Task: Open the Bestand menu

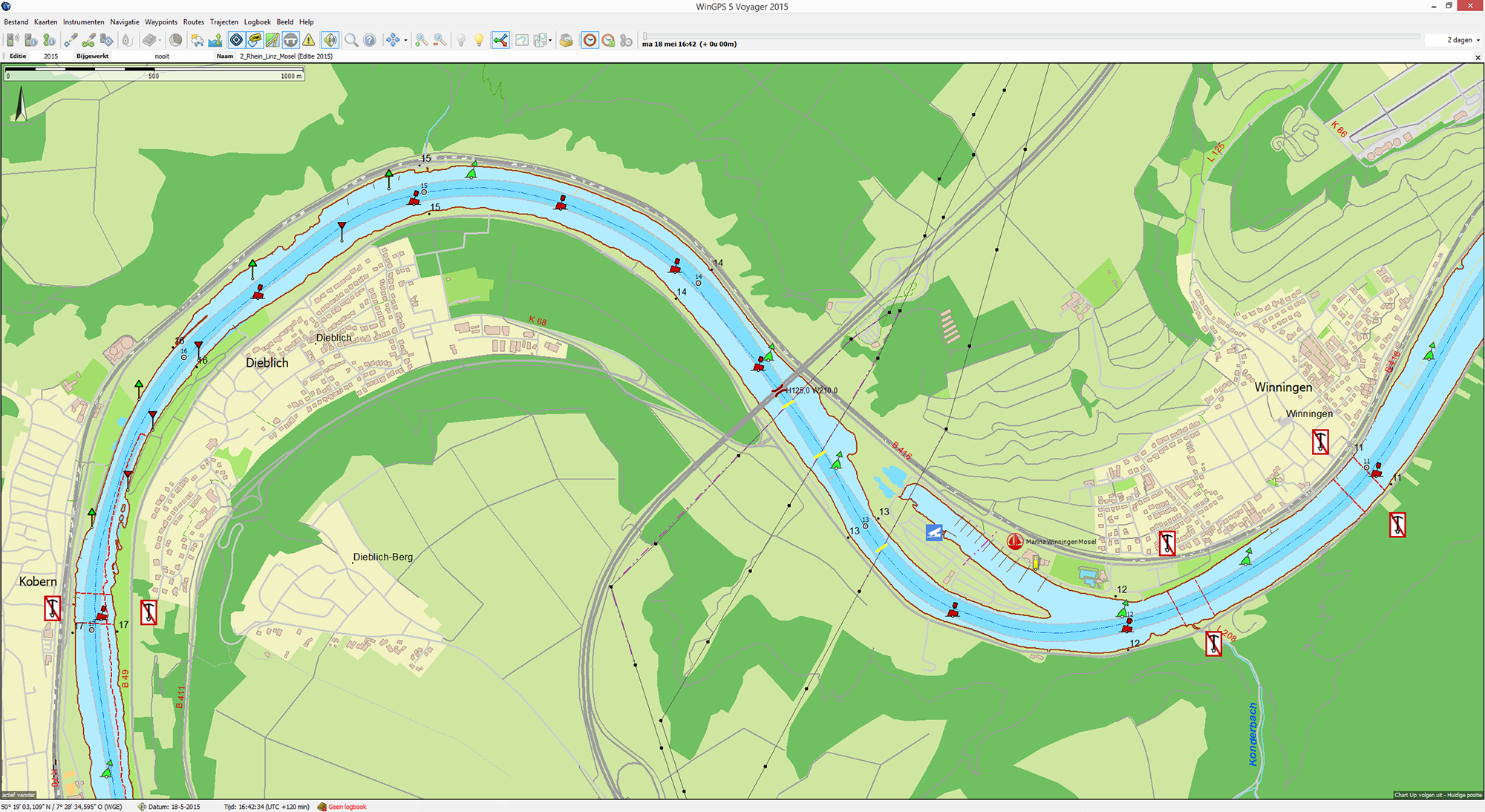Action: tap(16, 22)
